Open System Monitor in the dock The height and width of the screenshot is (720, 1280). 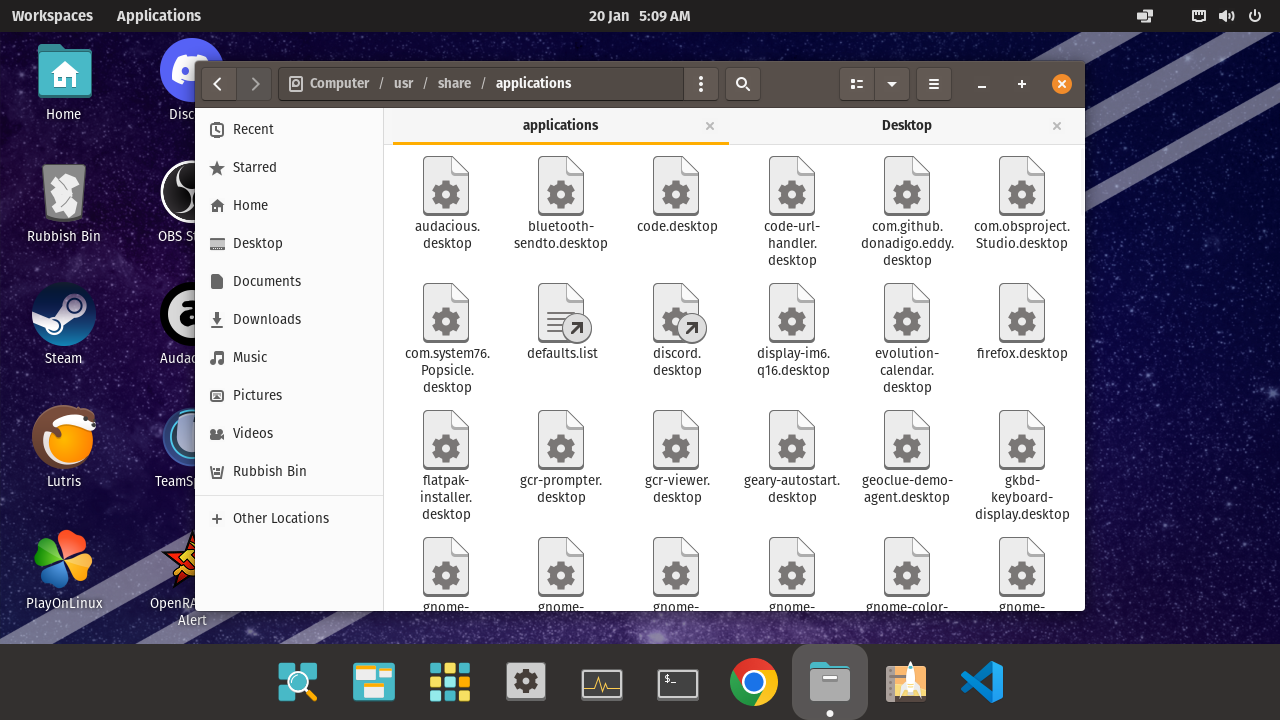tap(602, 683)
